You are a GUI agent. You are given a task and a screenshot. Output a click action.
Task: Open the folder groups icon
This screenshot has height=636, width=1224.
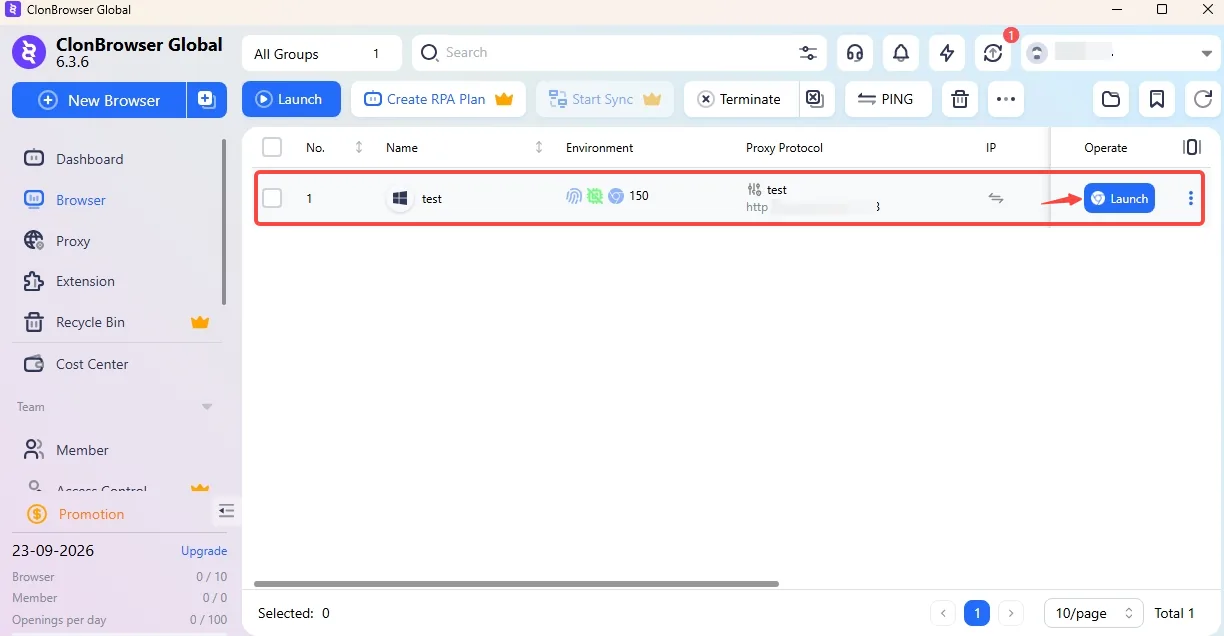[x=1111, y=99]
